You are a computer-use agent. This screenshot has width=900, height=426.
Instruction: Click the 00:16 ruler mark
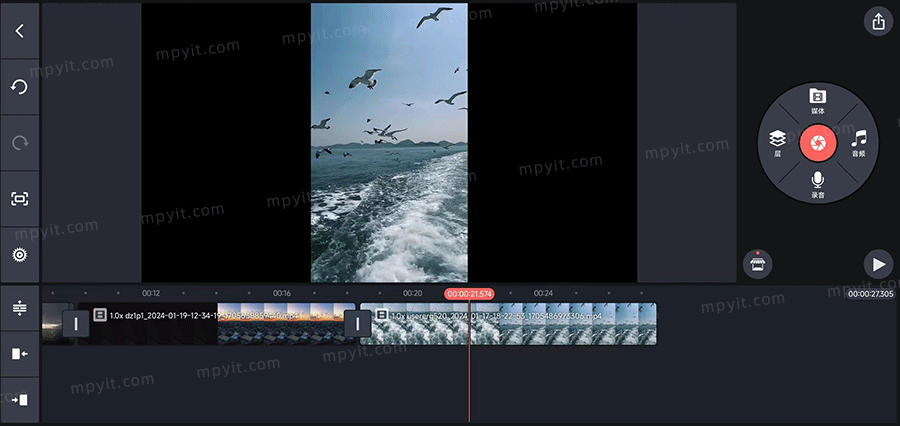coord(282,293)
